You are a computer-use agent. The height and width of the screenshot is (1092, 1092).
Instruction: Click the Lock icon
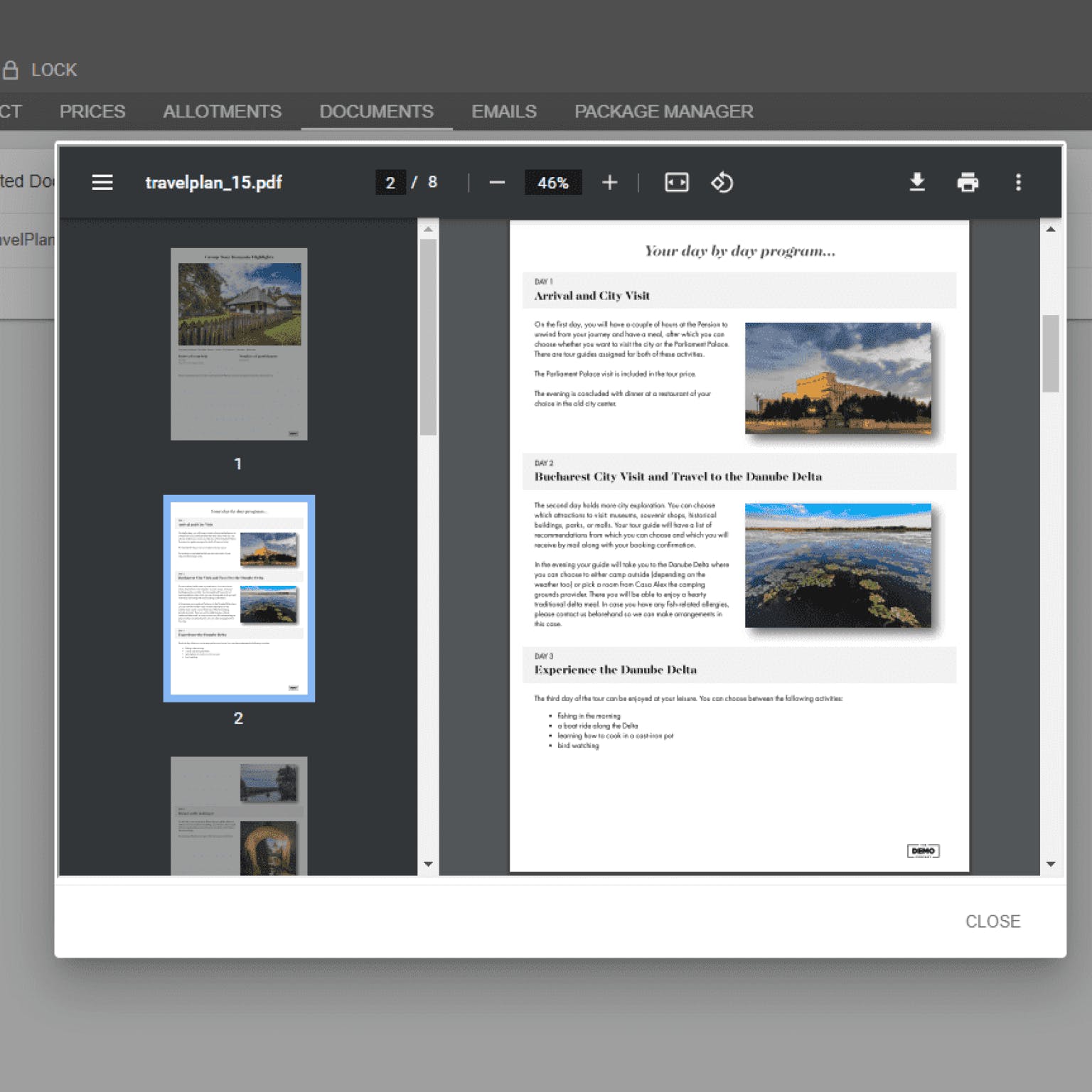click(x=11, y=70)
